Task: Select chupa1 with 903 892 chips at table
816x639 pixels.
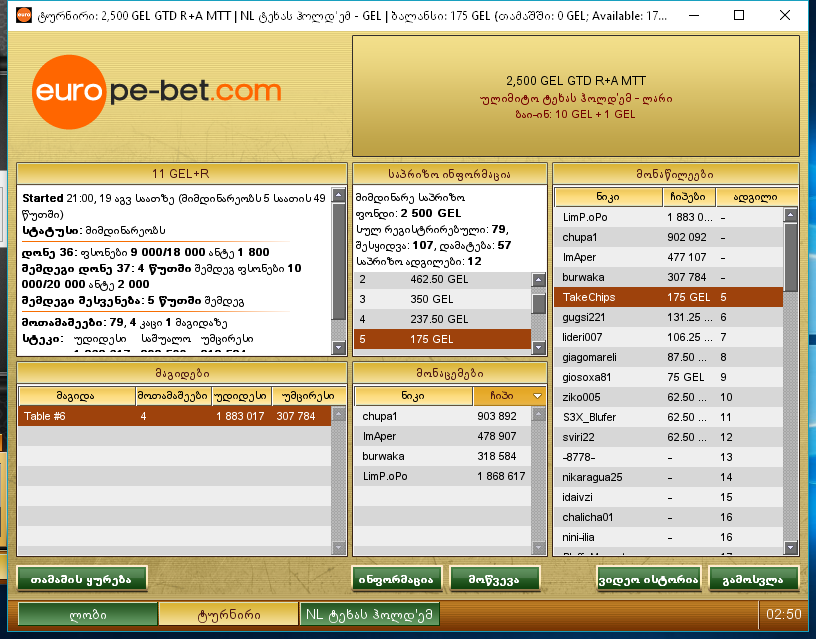Action: pos(442,416)
